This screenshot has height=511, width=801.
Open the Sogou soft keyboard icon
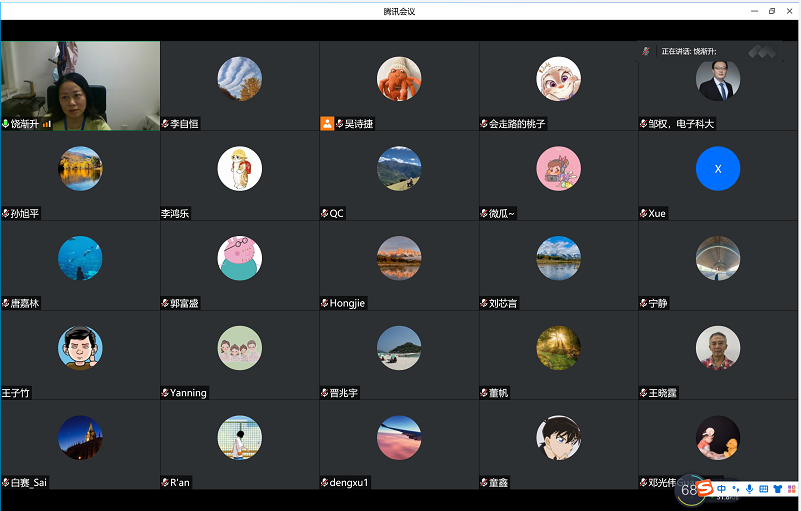pyautogui.click(x=763, y=489)
